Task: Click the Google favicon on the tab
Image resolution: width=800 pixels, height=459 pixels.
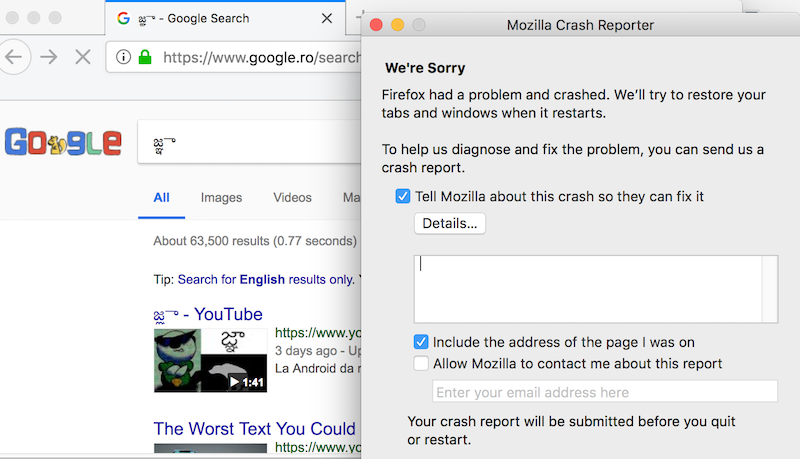Action: click(123, 18)
